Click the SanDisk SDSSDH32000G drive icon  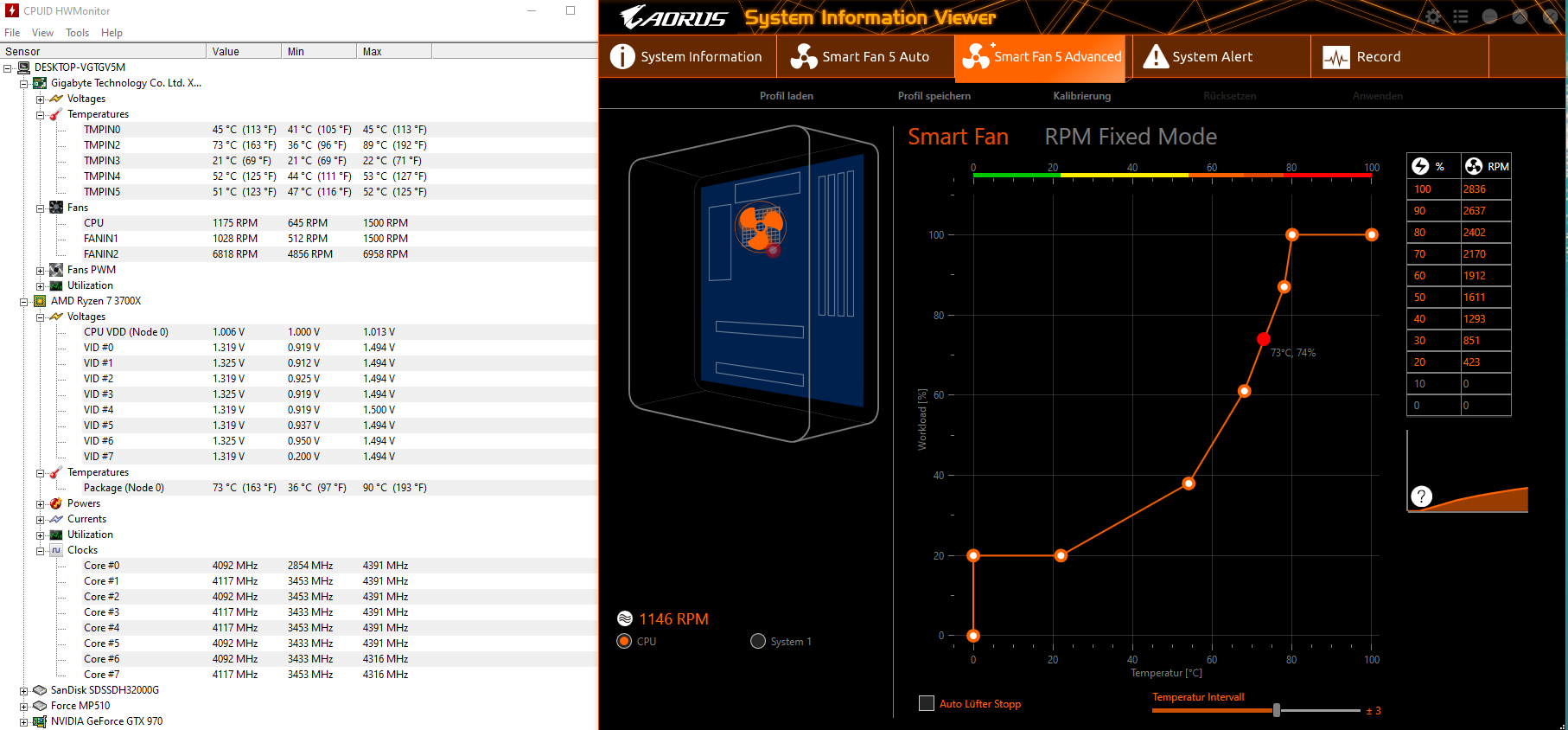click(x=39, y=690)
